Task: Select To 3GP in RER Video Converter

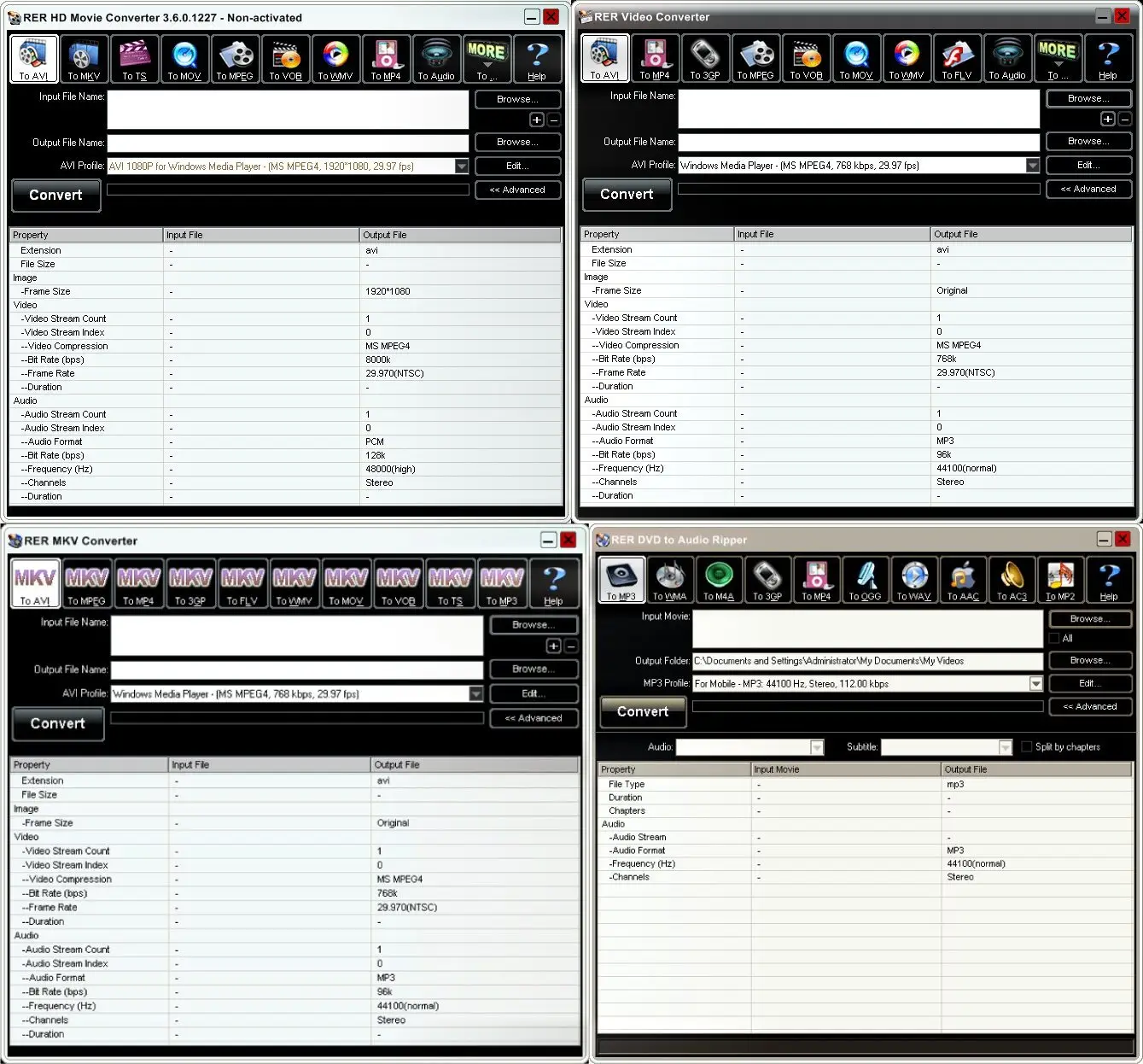Action: (705, 58)
